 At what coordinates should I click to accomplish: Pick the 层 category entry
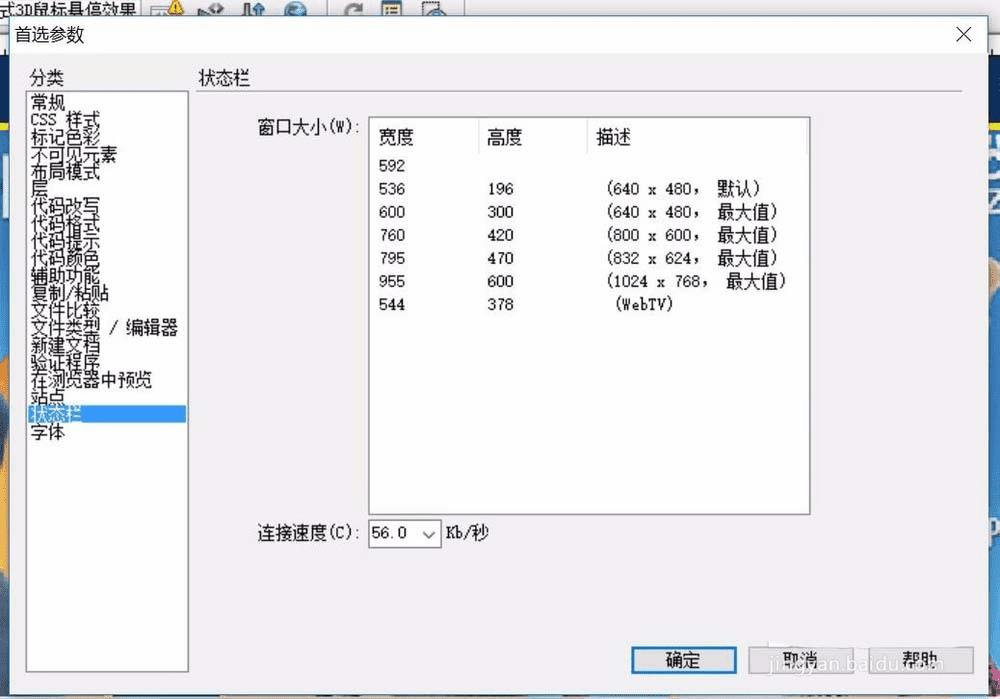[x=39, y=188]
